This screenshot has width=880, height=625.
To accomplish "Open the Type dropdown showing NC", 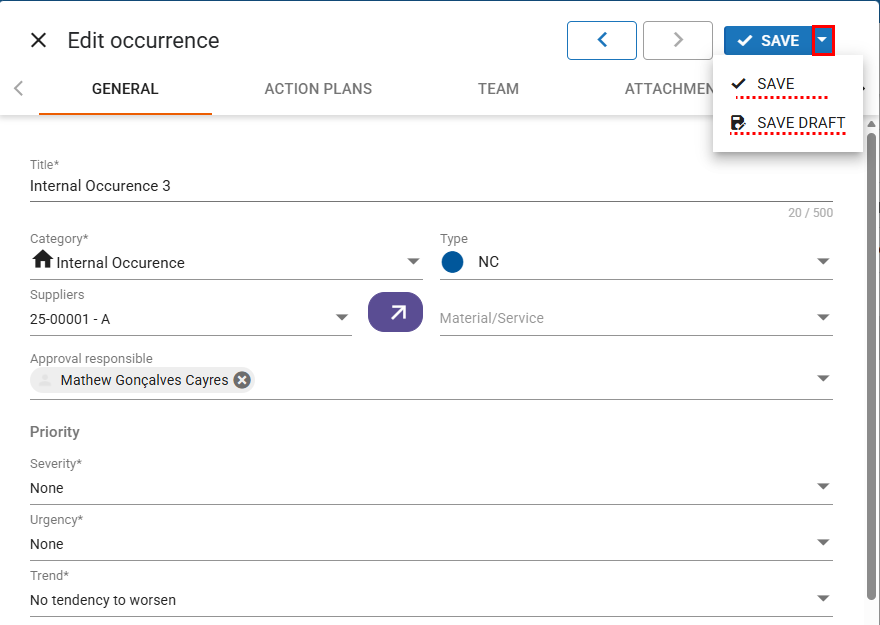I will [822, 262].
